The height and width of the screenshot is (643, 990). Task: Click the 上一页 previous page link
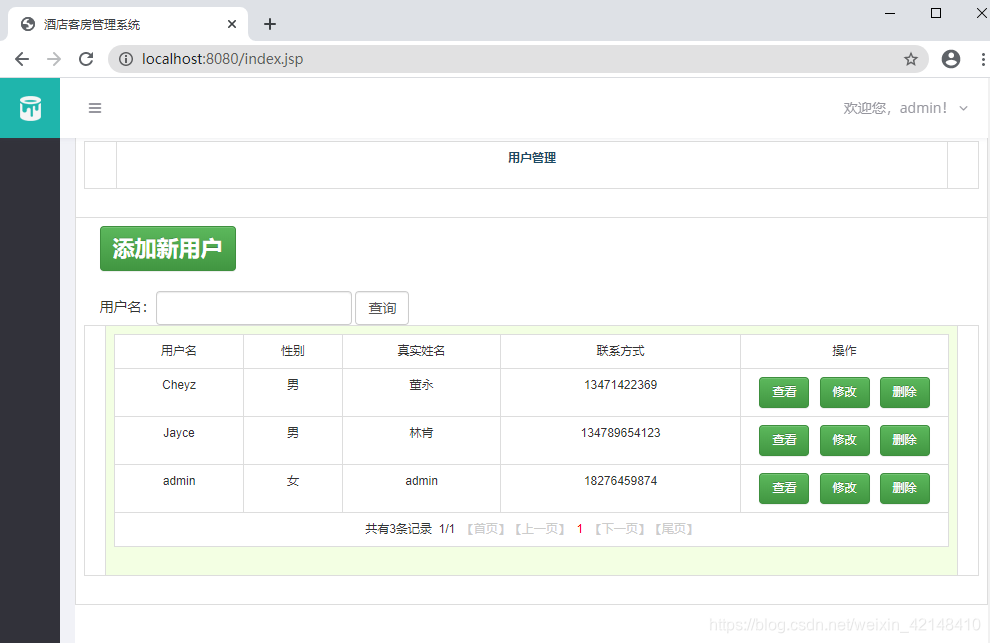(539, 529)
